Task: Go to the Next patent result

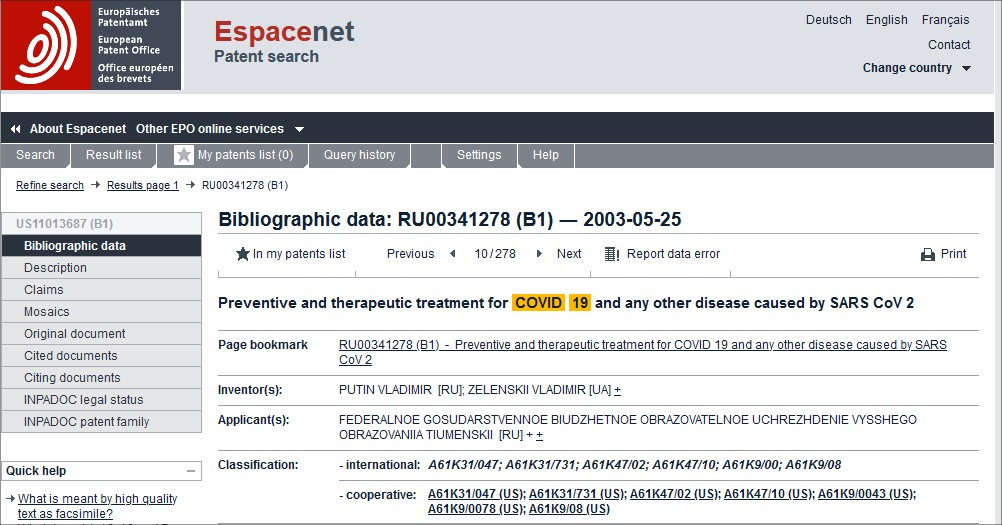Action: 569,254
